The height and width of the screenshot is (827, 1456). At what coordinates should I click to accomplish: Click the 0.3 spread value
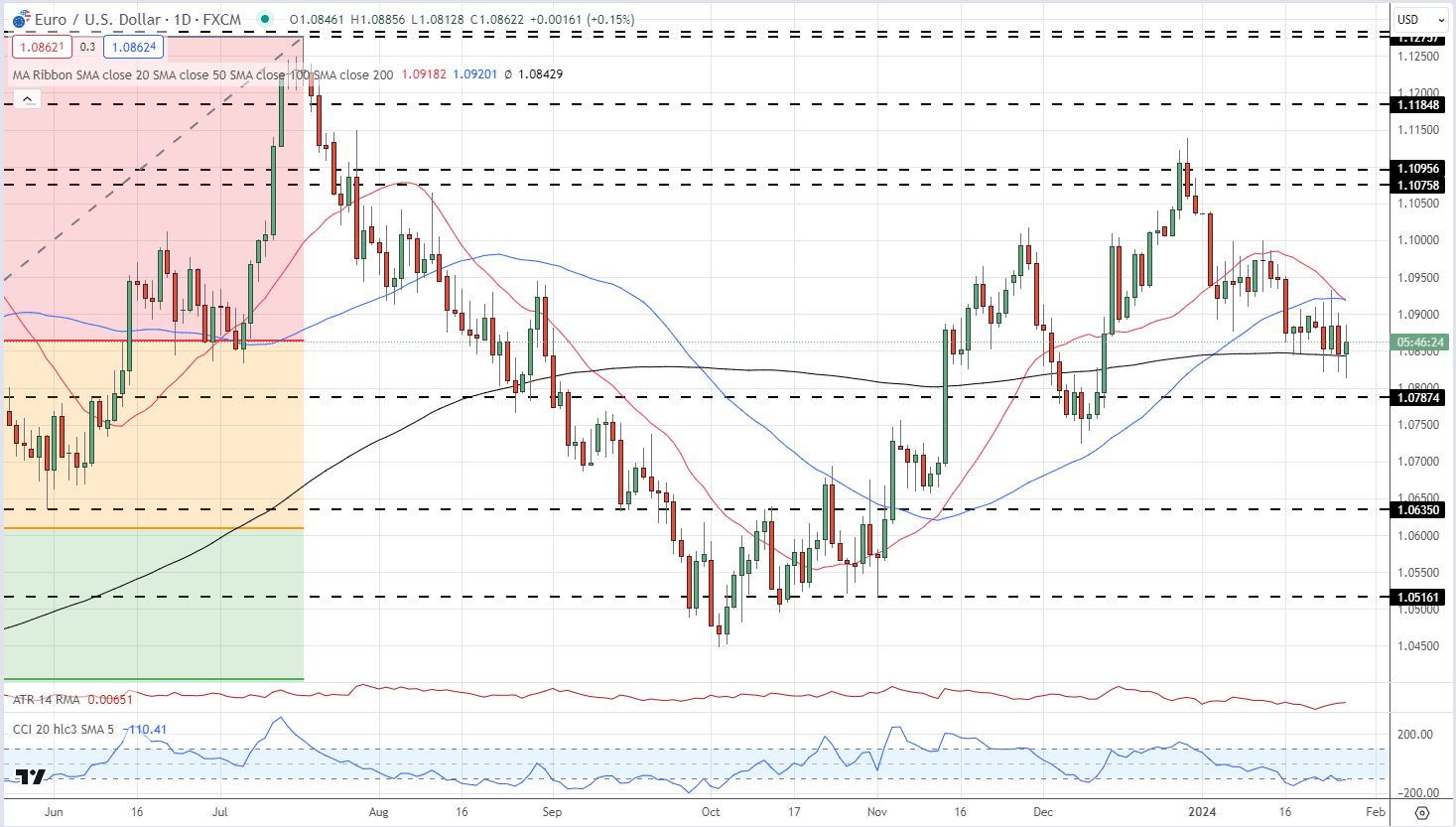(x=87, y=47)
